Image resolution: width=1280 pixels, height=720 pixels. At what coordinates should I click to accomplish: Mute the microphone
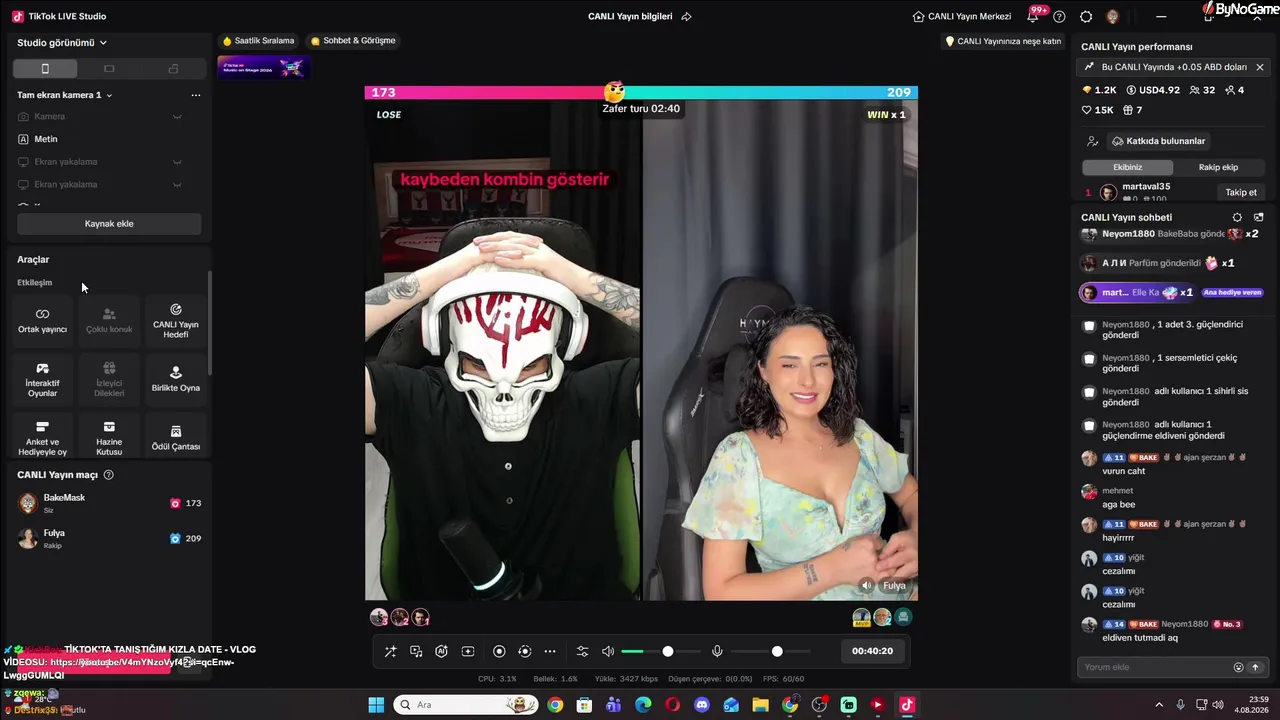click(717, 651)
